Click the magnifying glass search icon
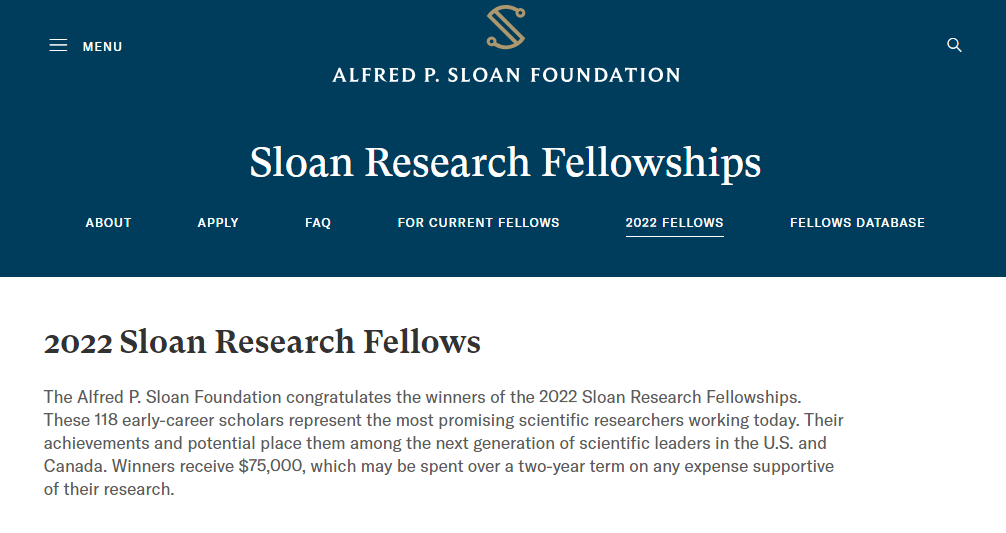Screen dimensions: 1006x533 pyautogui.click(x=954, y=45)
